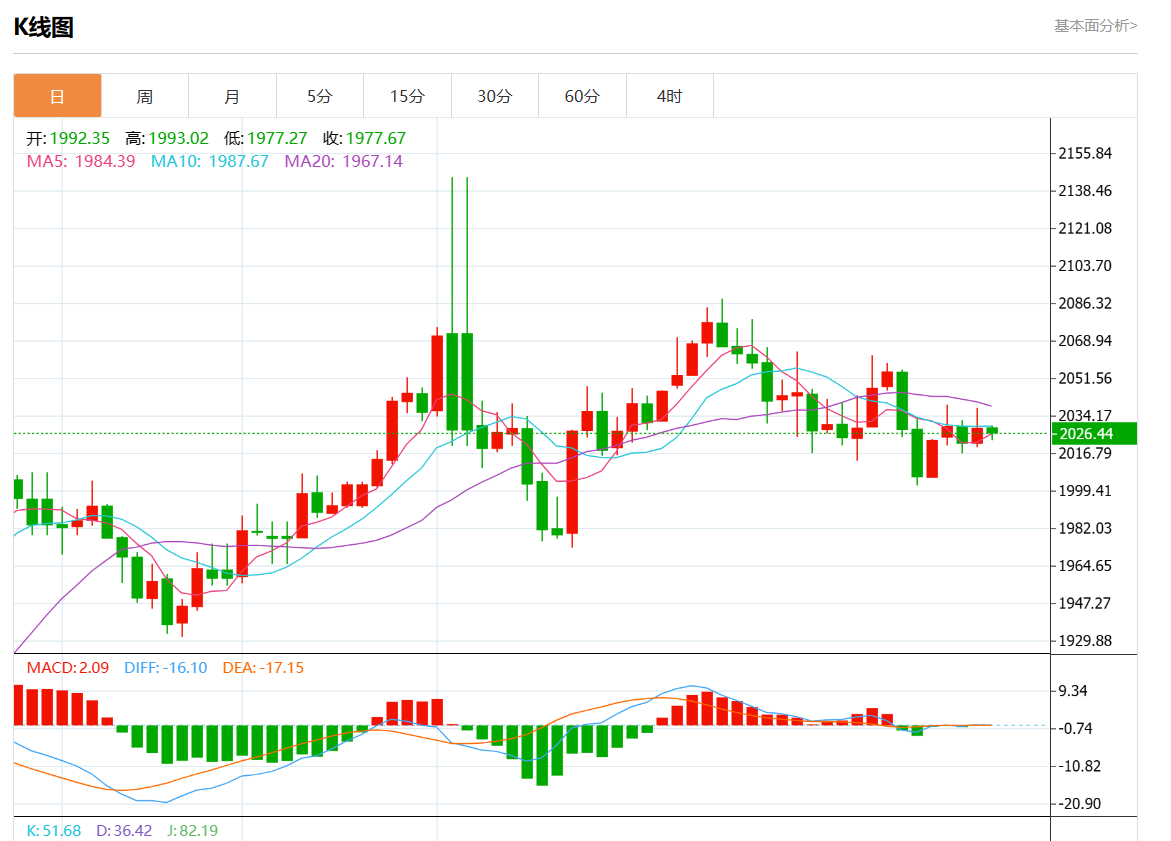Click the MA5: 1984.39 label
The height and width of the screenshot is (841, 1171).
coord(81,161)
